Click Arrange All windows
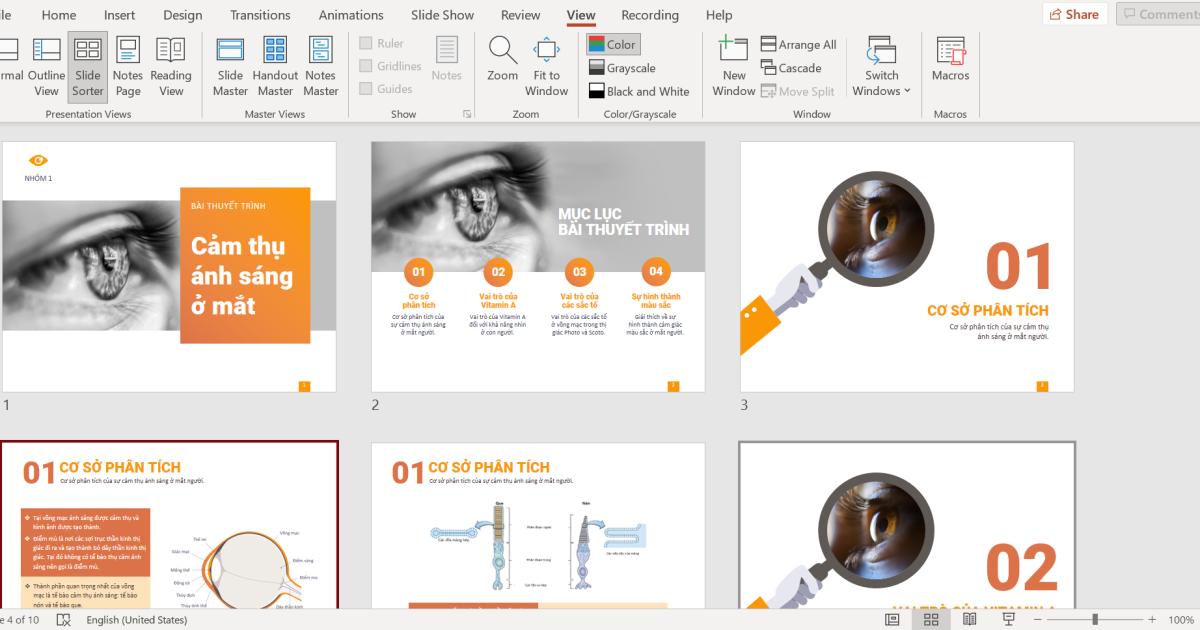This screenshot has width=1200, height=630. click(799, 44)
